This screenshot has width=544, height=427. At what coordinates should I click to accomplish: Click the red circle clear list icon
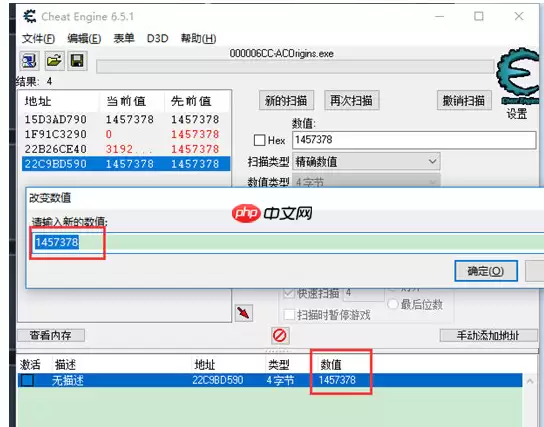[x=280, y=335]
